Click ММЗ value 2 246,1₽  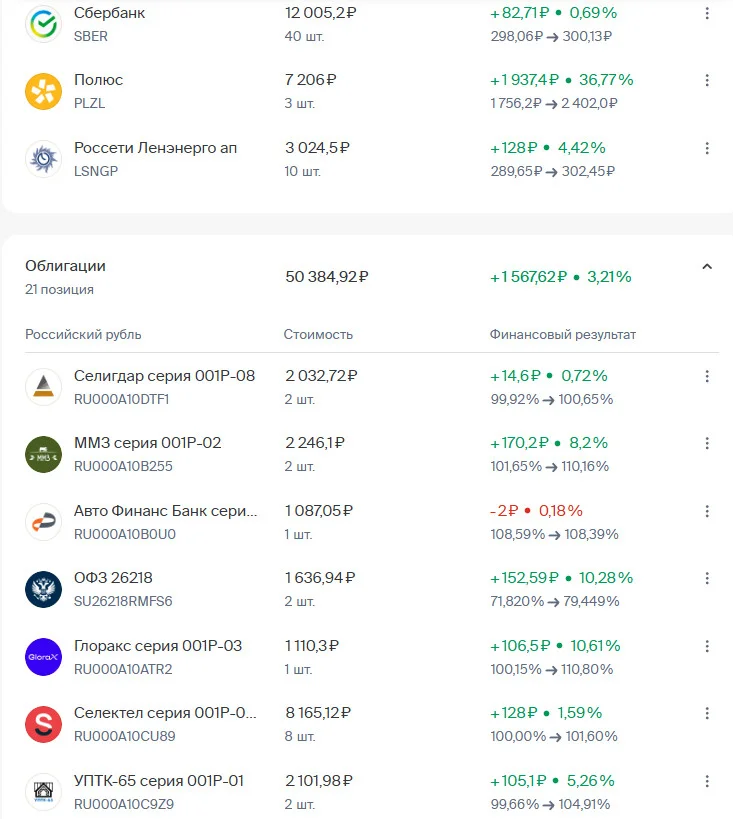pos(315,443)
